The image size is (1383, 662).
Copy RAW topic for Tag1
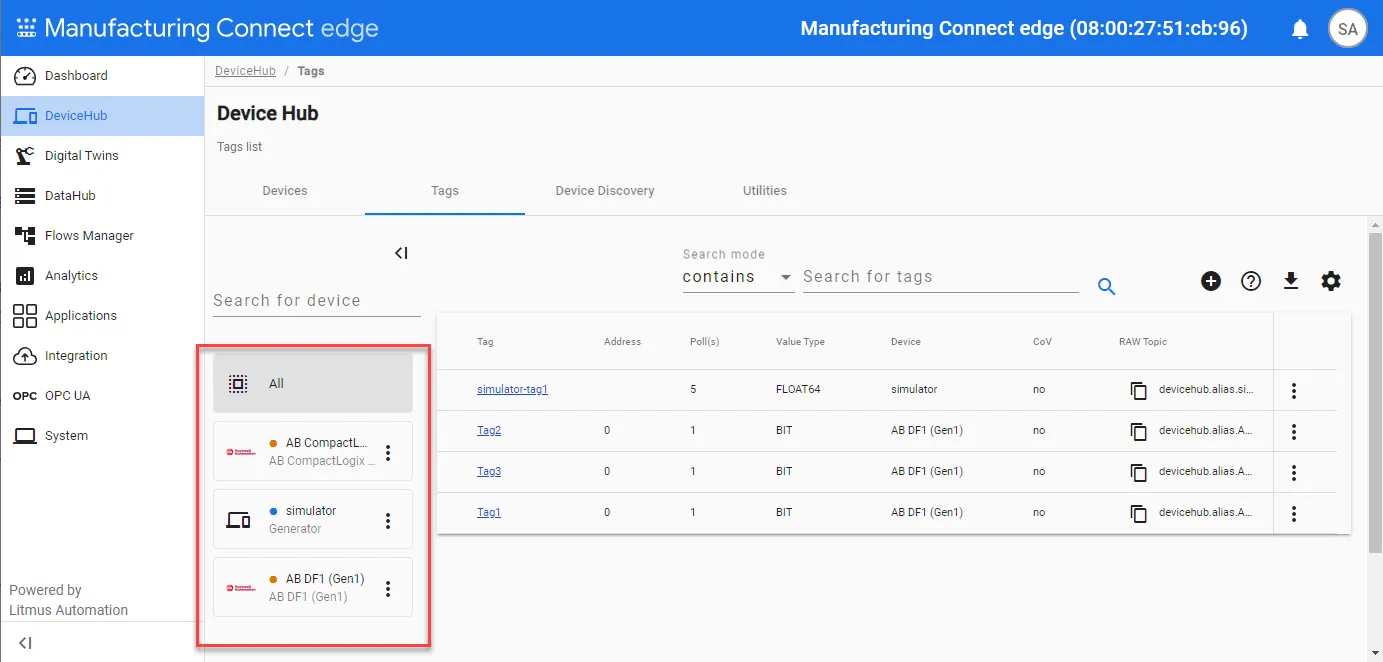1138,513
